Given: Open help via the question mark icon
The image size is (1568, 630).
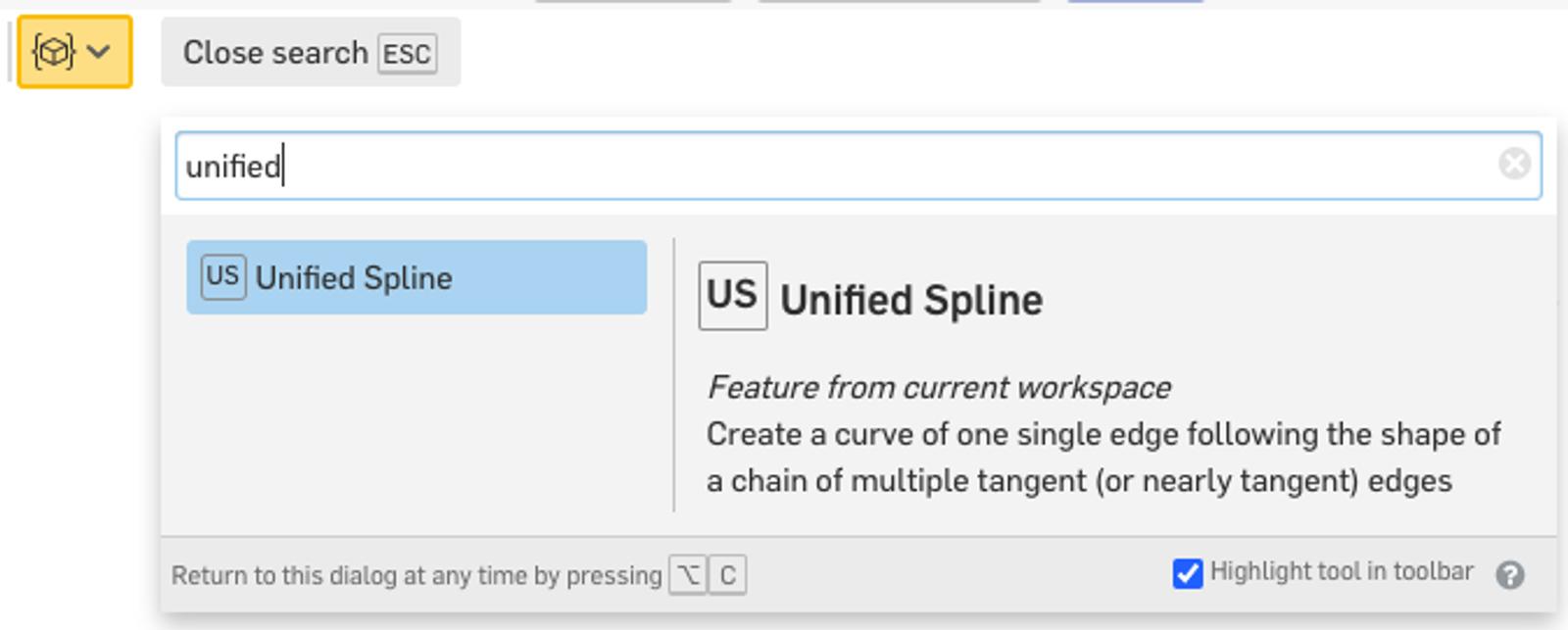Looking at the screenshot, I should coord(1510,575).
